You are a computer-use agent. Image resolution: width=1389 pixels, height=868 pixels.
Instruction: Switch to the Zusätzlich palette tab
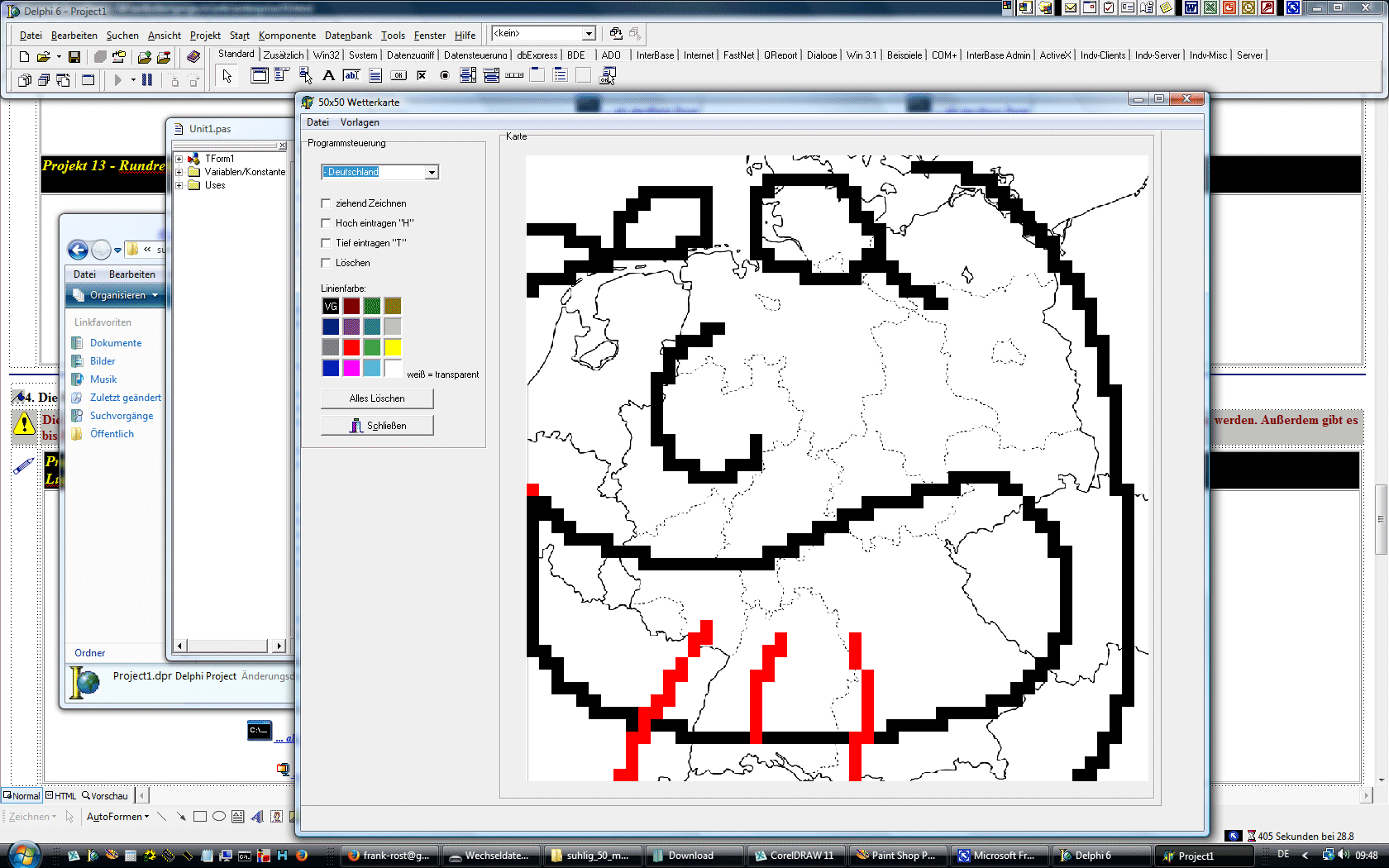(284, 55)
